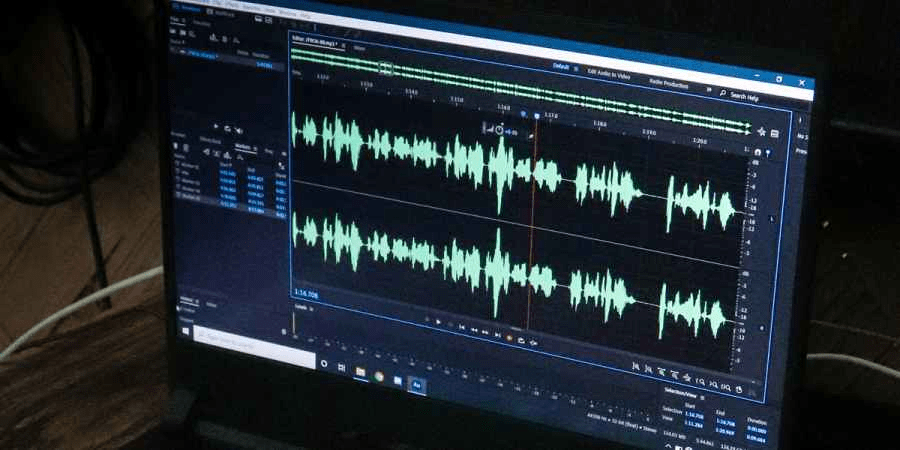Open the Default workspace menu
The image size is (900, 450).
(x=562, y=66)
